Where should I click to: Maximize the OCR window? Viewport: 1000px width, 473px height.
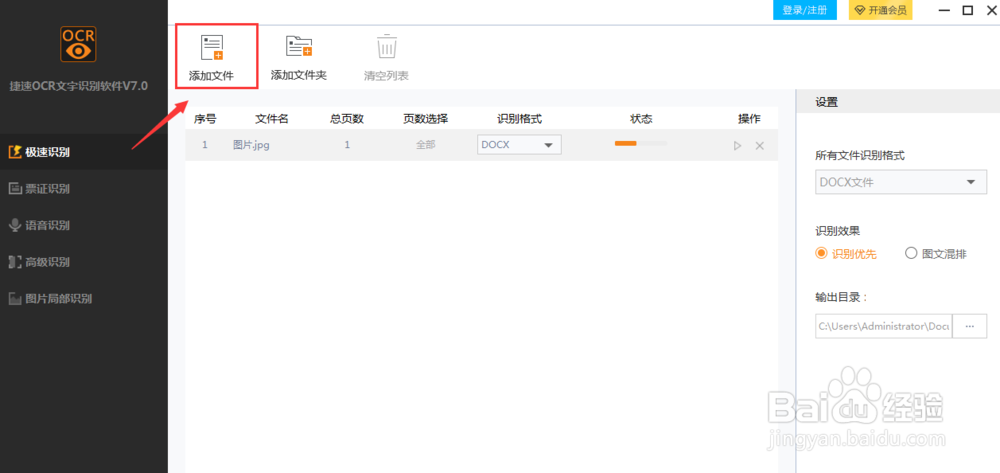point(967,10)
